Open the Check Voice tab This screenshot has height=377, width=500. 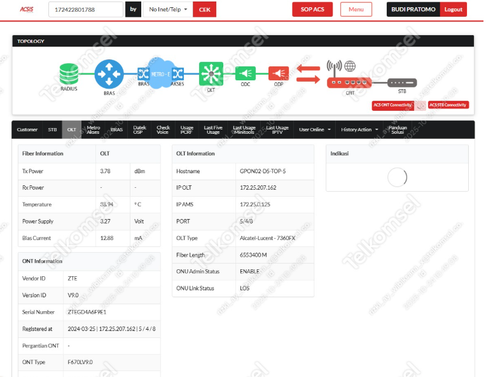[163, 130]
